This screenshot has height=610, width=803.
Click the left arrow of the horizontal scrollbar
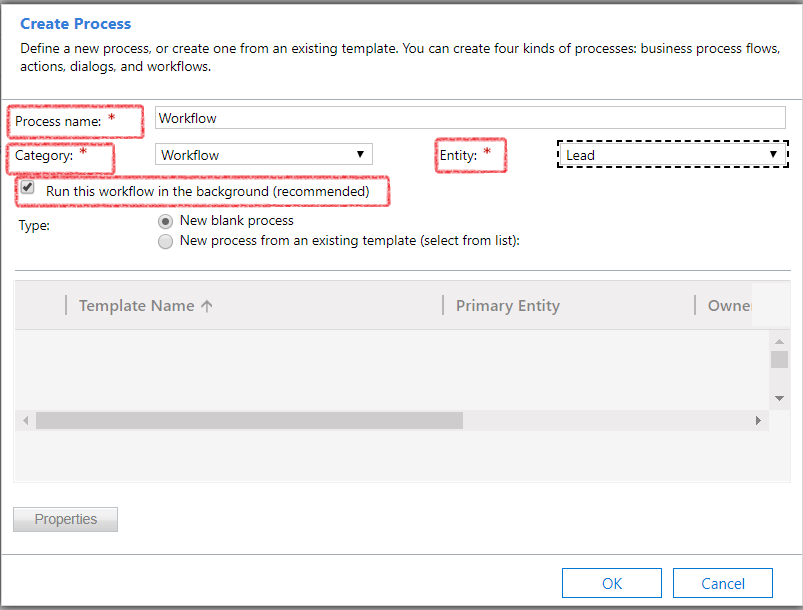(x=25, y=420)
